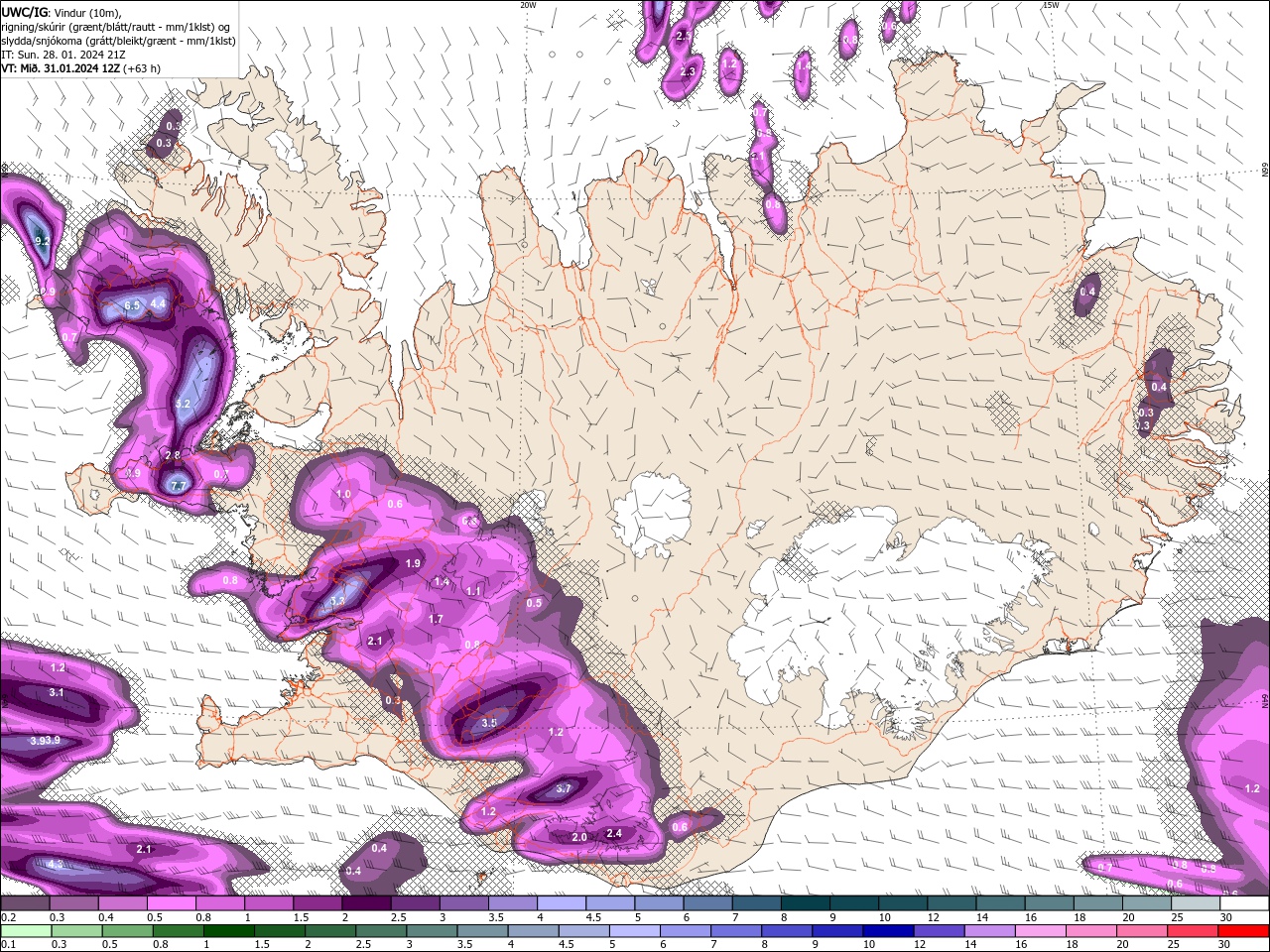Viewport: 1270px width, 952px height.
Task: Select the grey-purple 0.2 swatch in upper legend
Action: (25, 903)
